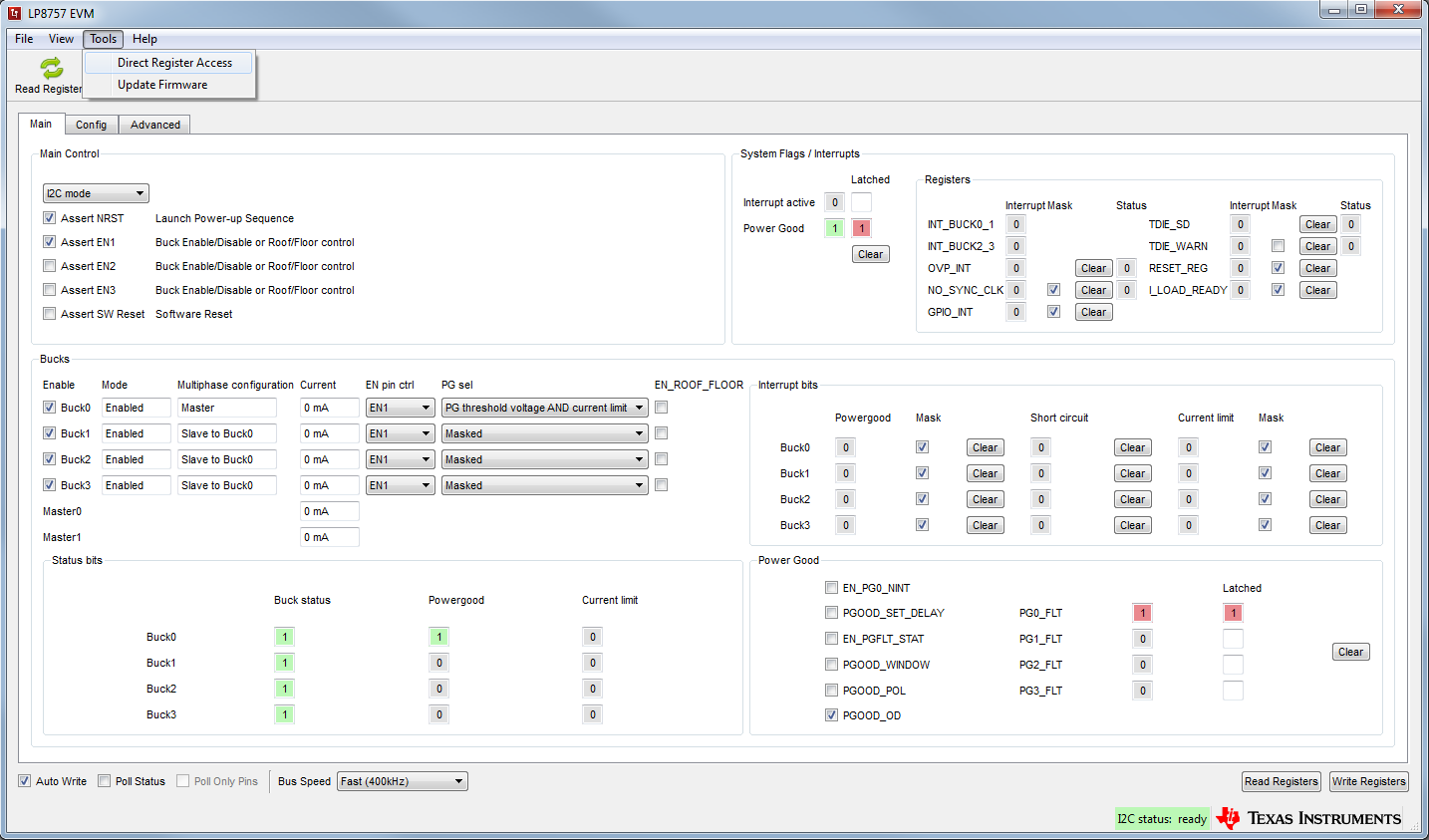Open the Tools menu

click(x=103, y=39)
